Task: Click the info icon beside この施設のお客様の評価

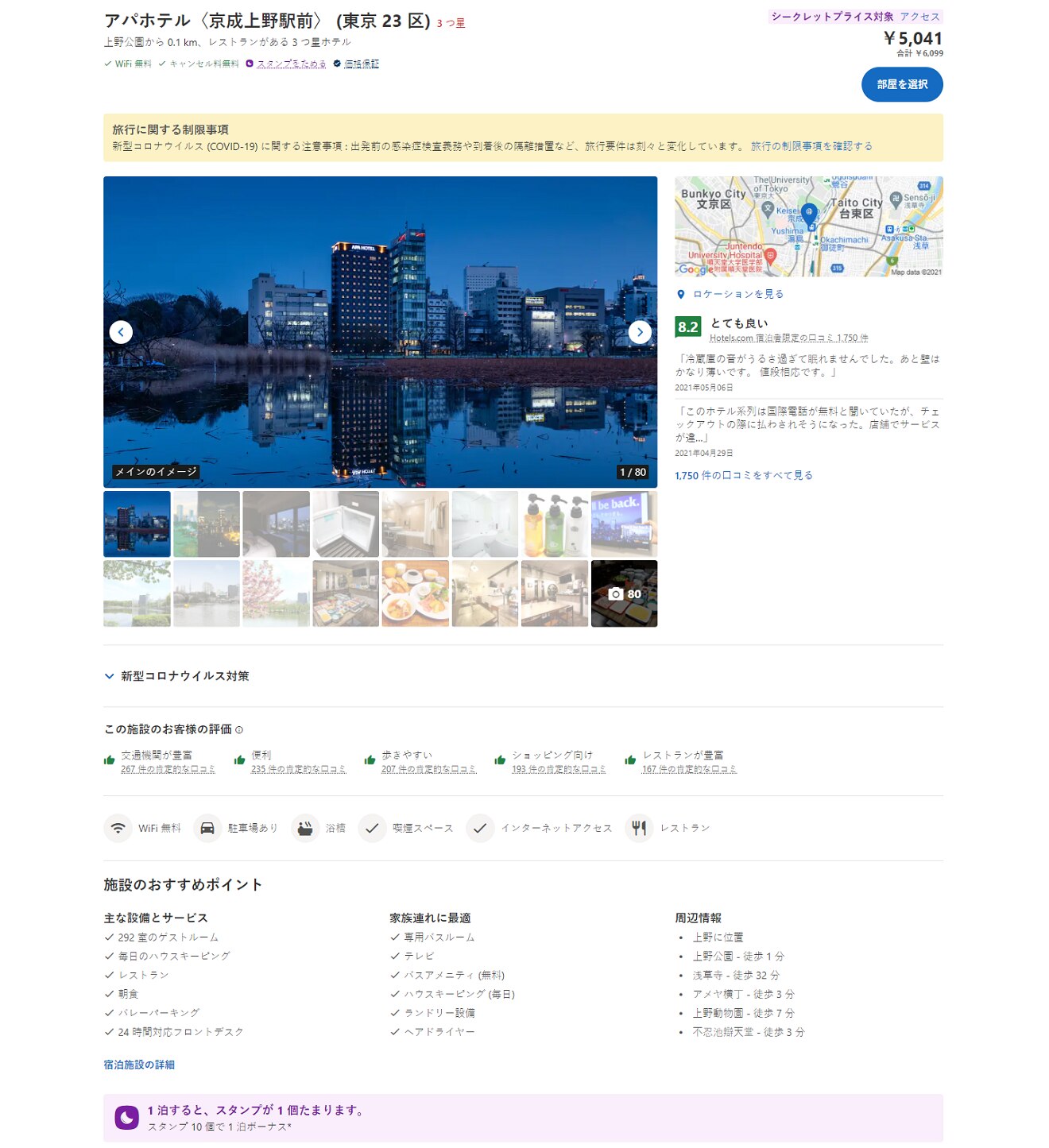Action: [x=239, y=729]
